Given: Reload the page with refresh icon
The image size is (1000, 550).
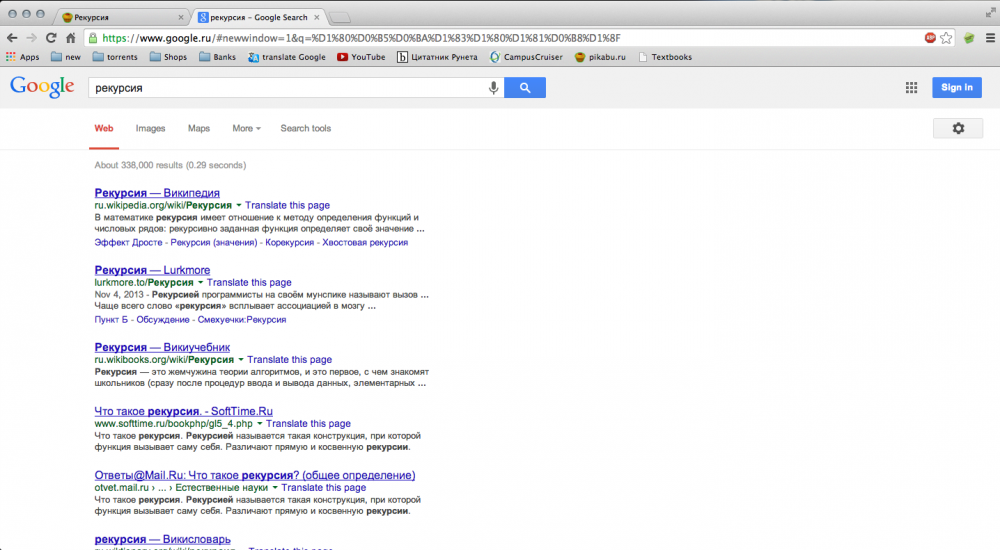Looking at the screenshot, I should (x=52, y=38).
